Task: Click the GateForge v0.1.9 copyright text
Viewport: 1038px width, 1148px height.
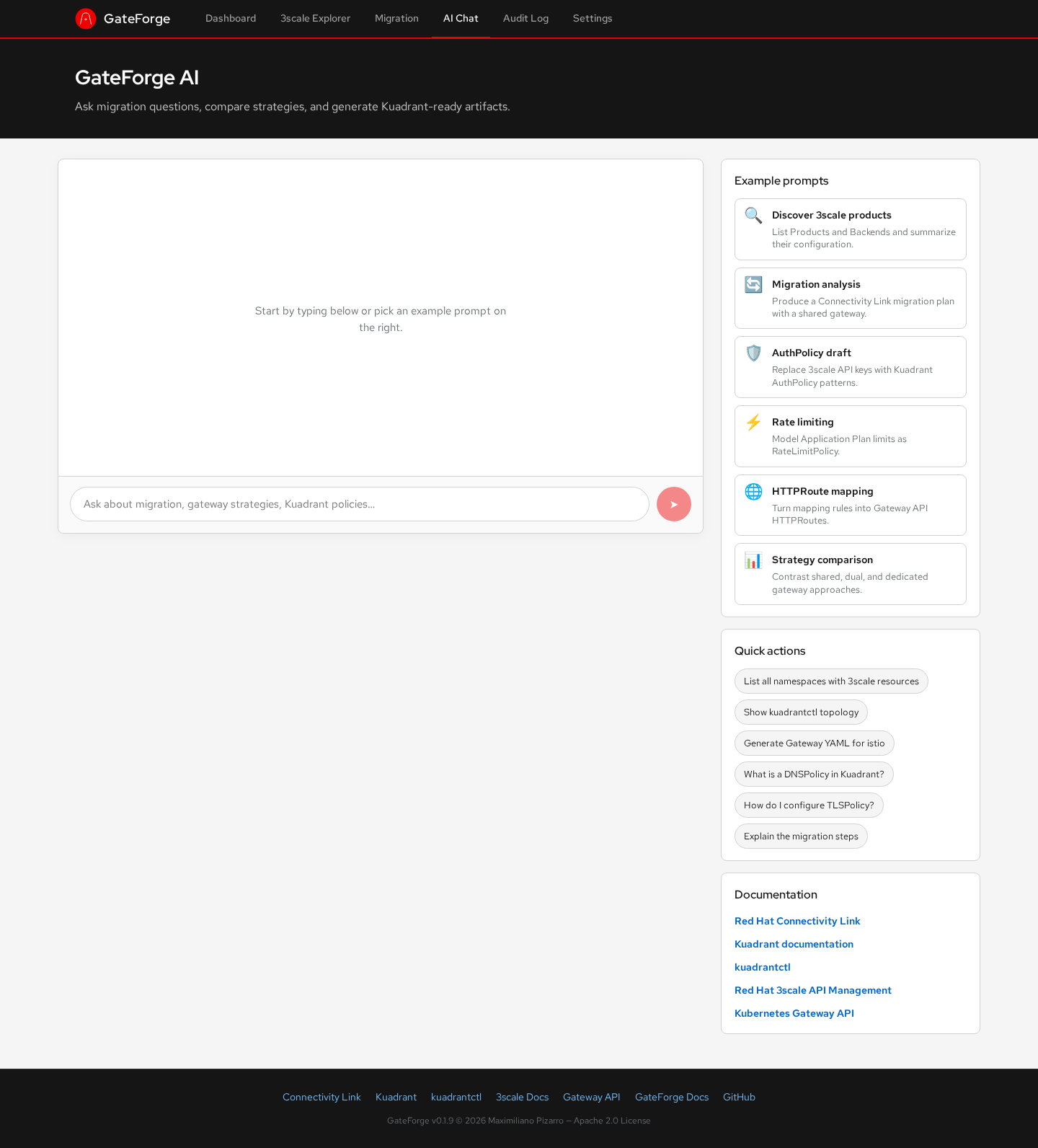Action: pyautogui.click(x=519, y=1121)
